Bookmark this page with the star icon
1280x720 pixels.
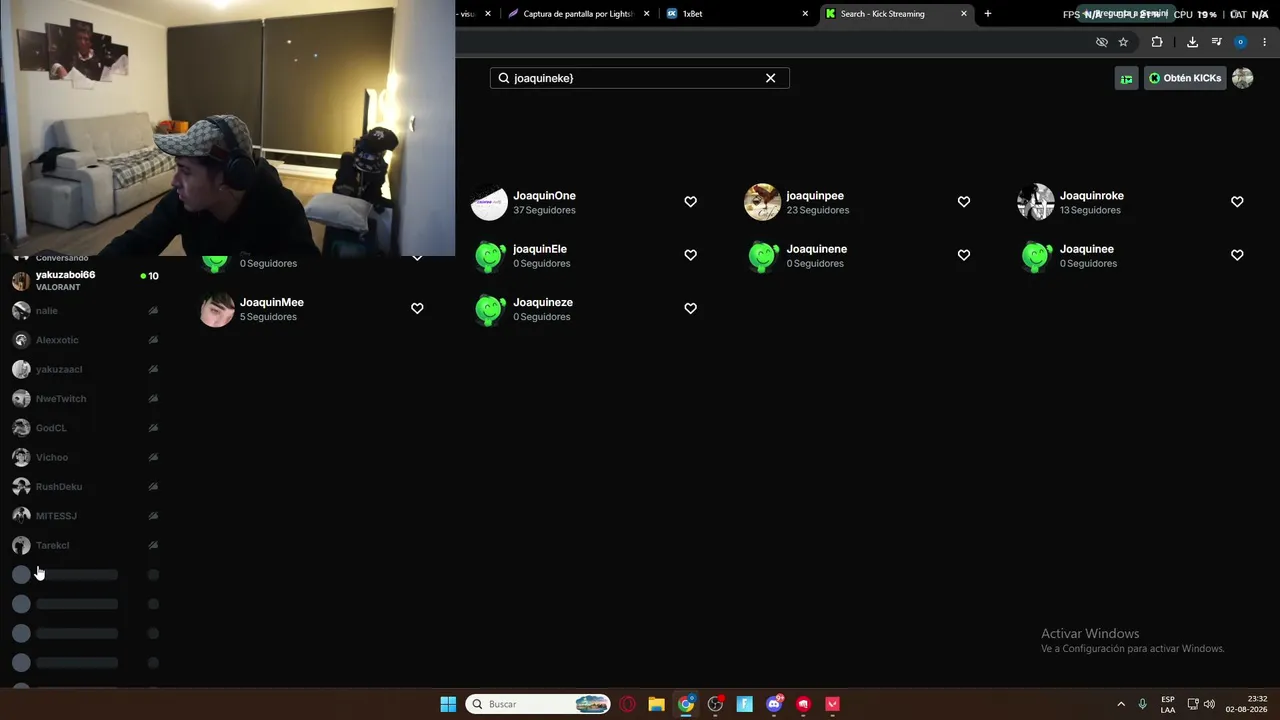pos(1123,42)
